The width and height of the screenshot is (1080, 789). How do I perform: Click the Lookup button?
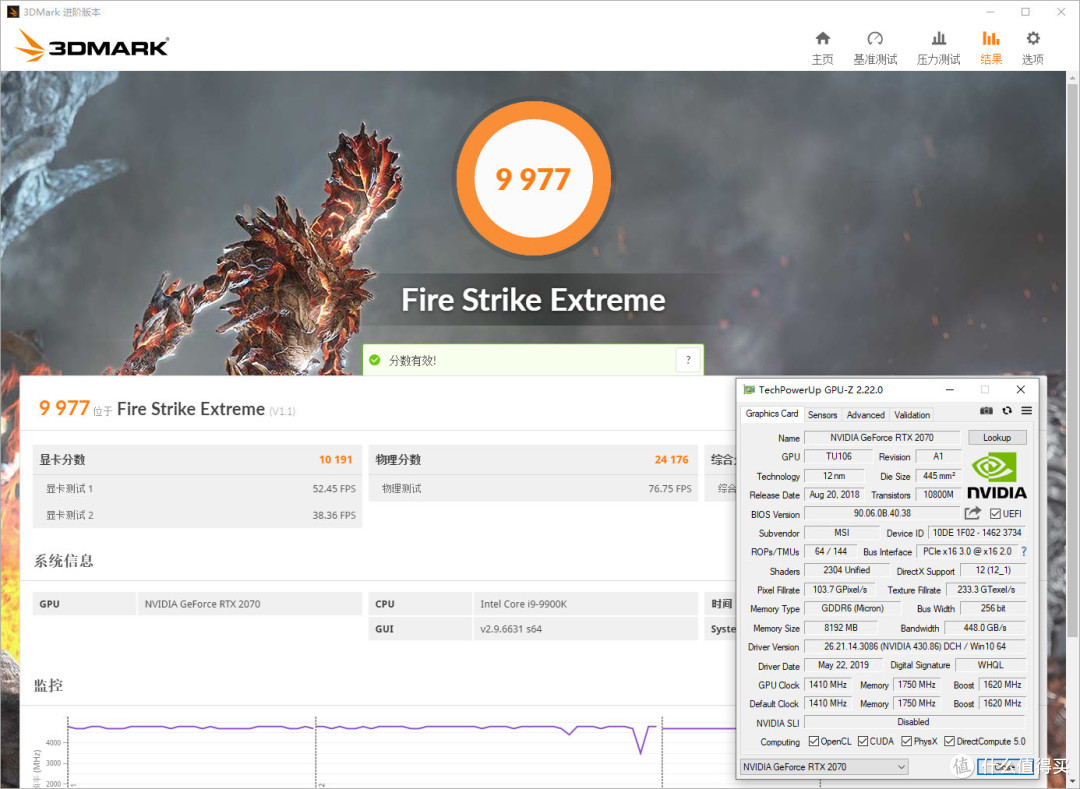(996, 438)
